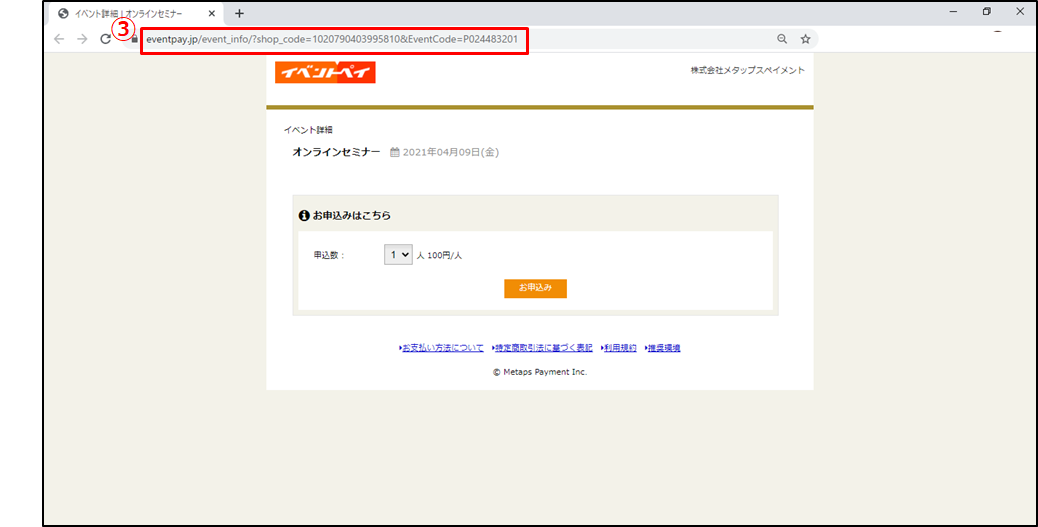Click the browser back arrow

(x=59, y=39)
